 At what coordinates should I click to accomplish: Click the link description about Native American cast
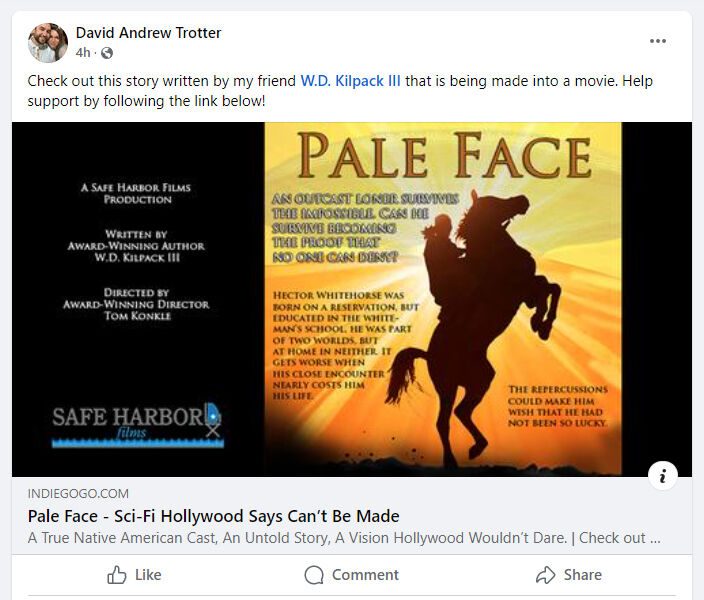pos(344,538)
